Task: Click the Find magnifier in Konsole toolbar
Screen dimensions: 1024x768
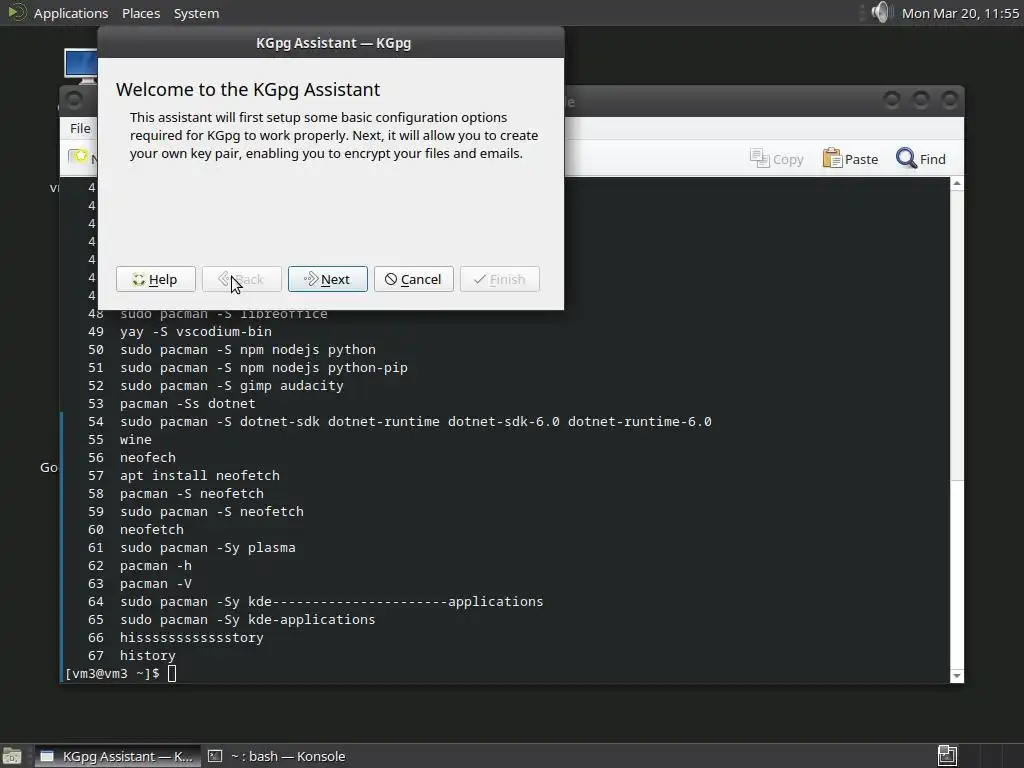Action: (906, 159)
